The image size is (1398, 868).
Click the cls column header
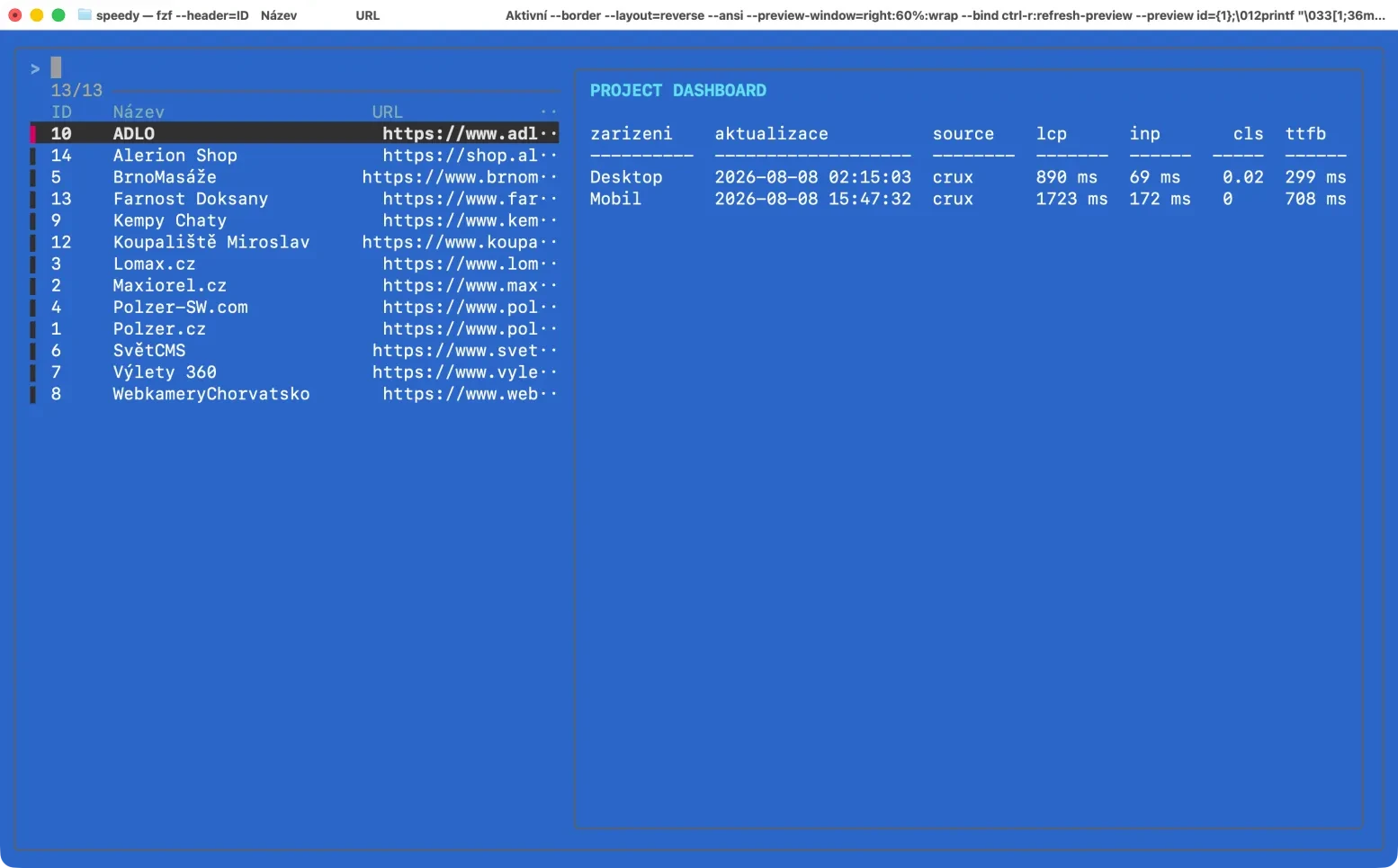click(x=1248, y=133)
